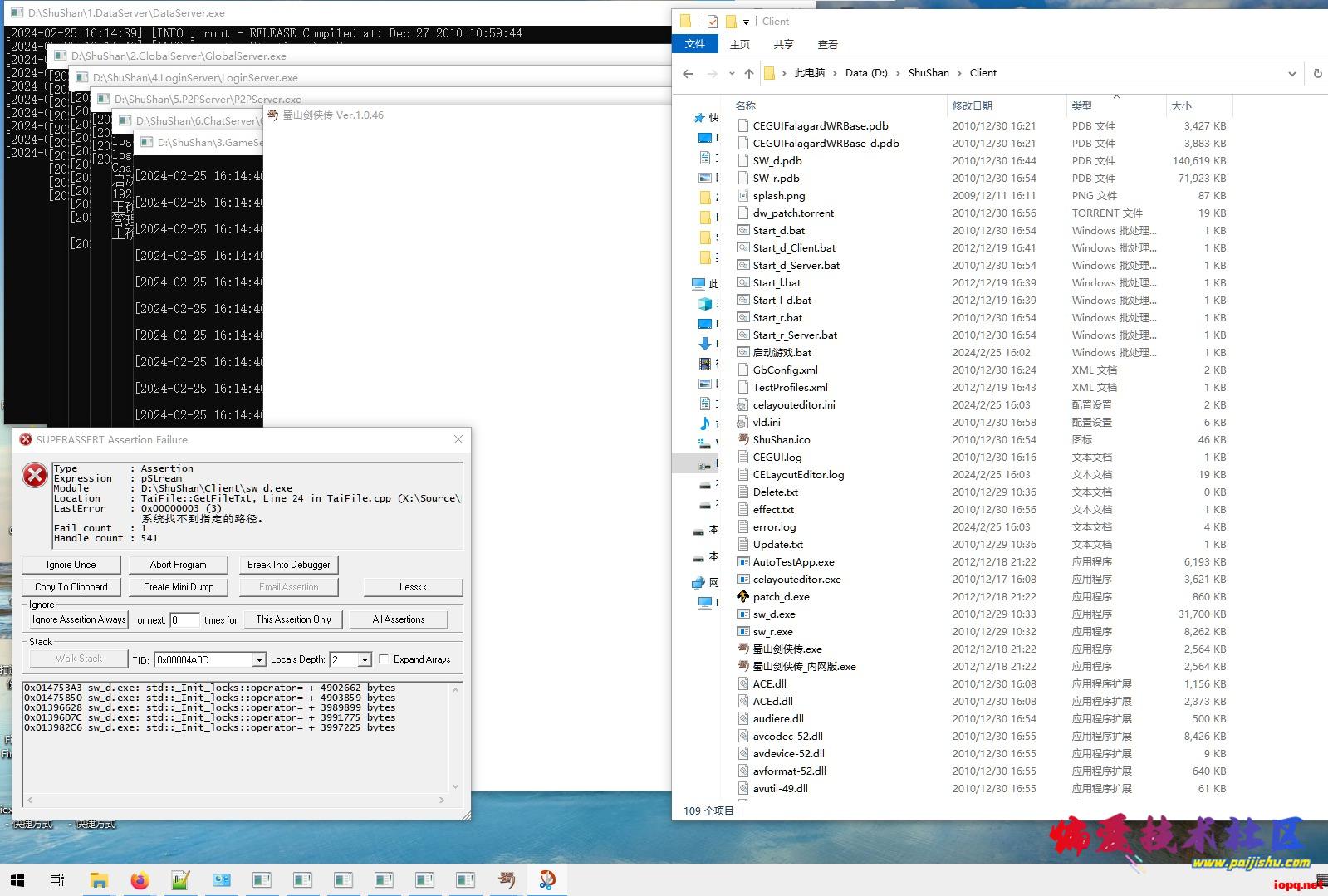
Task: Select the file celayouteditor.exe
Action: pos(796,579)
